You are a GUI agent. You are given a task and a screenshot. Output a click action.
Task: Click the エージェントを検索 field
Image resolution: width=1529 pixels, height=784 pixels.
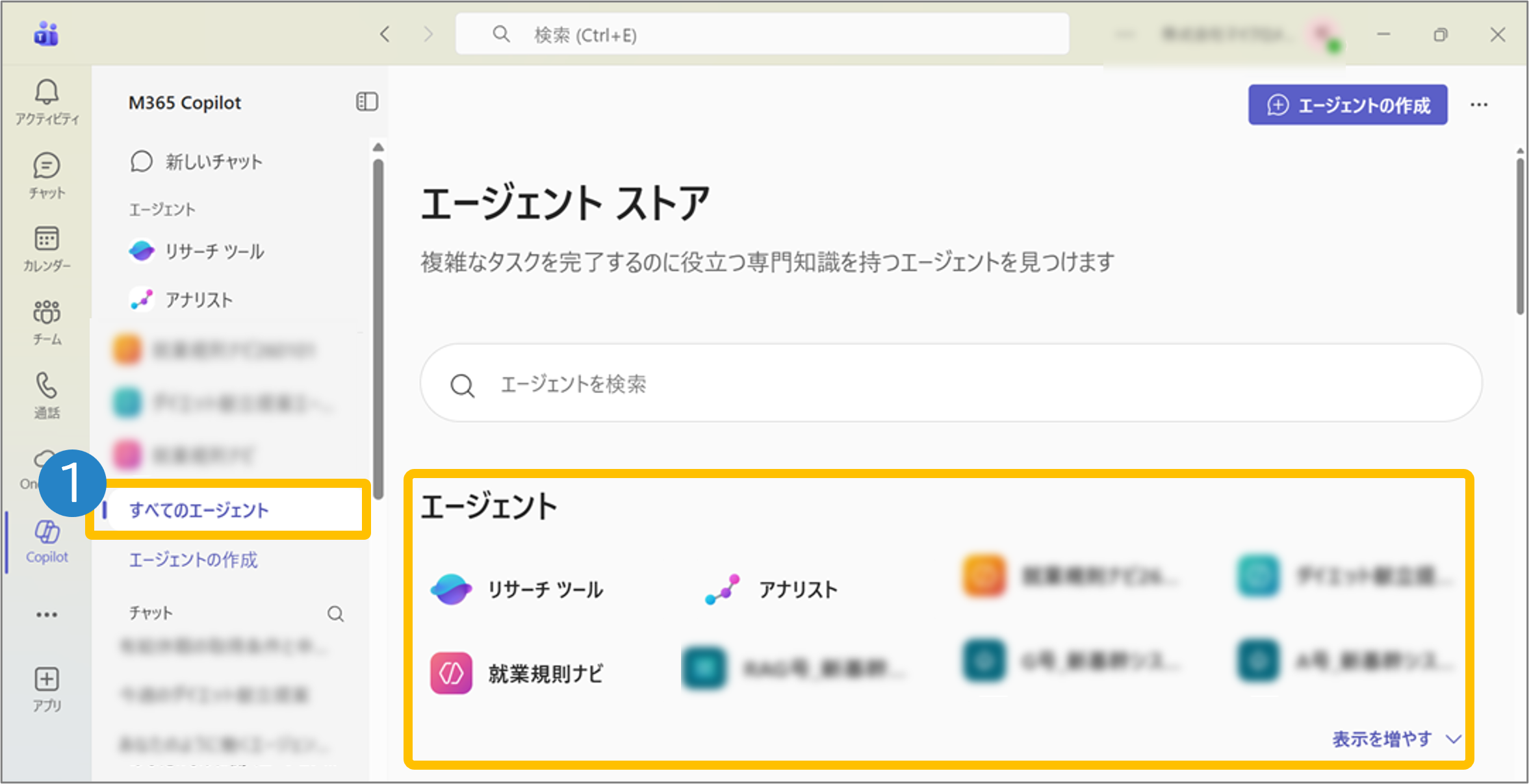point(951,385)
